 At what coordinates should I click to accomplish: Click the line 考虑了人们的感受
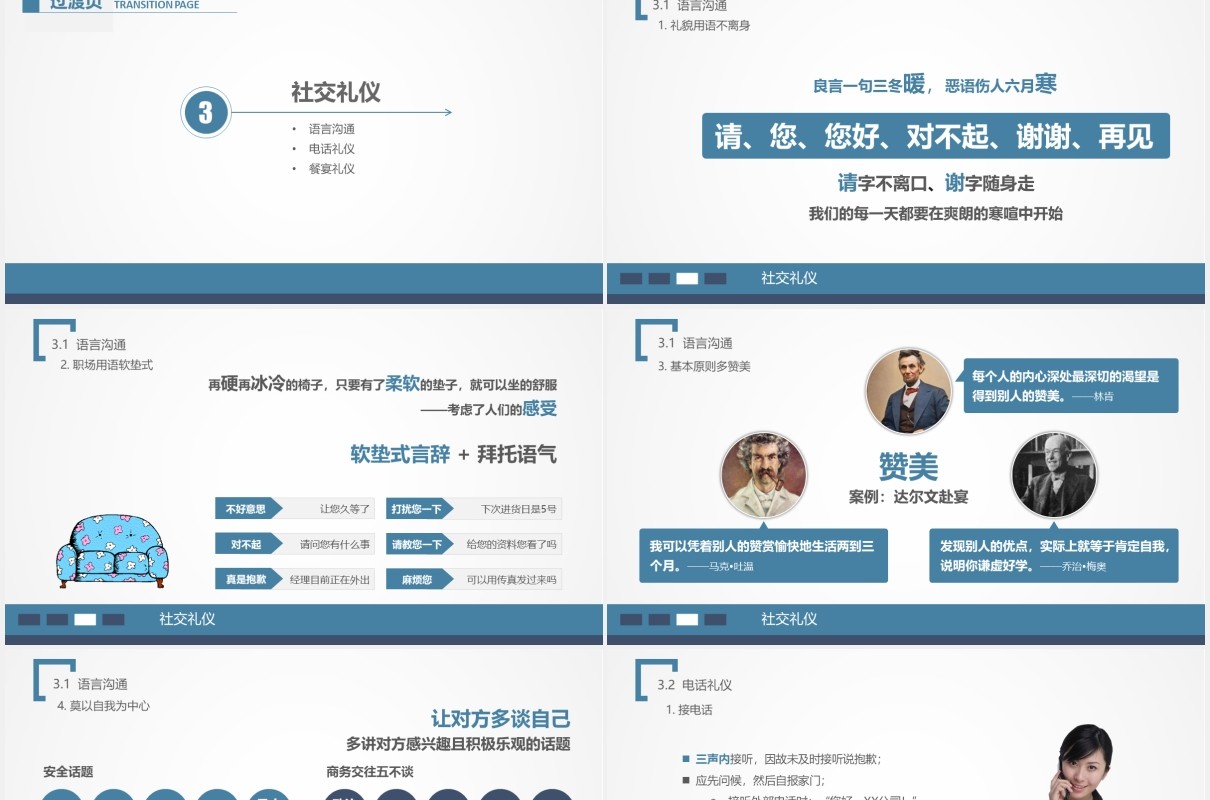coord(488,408)
